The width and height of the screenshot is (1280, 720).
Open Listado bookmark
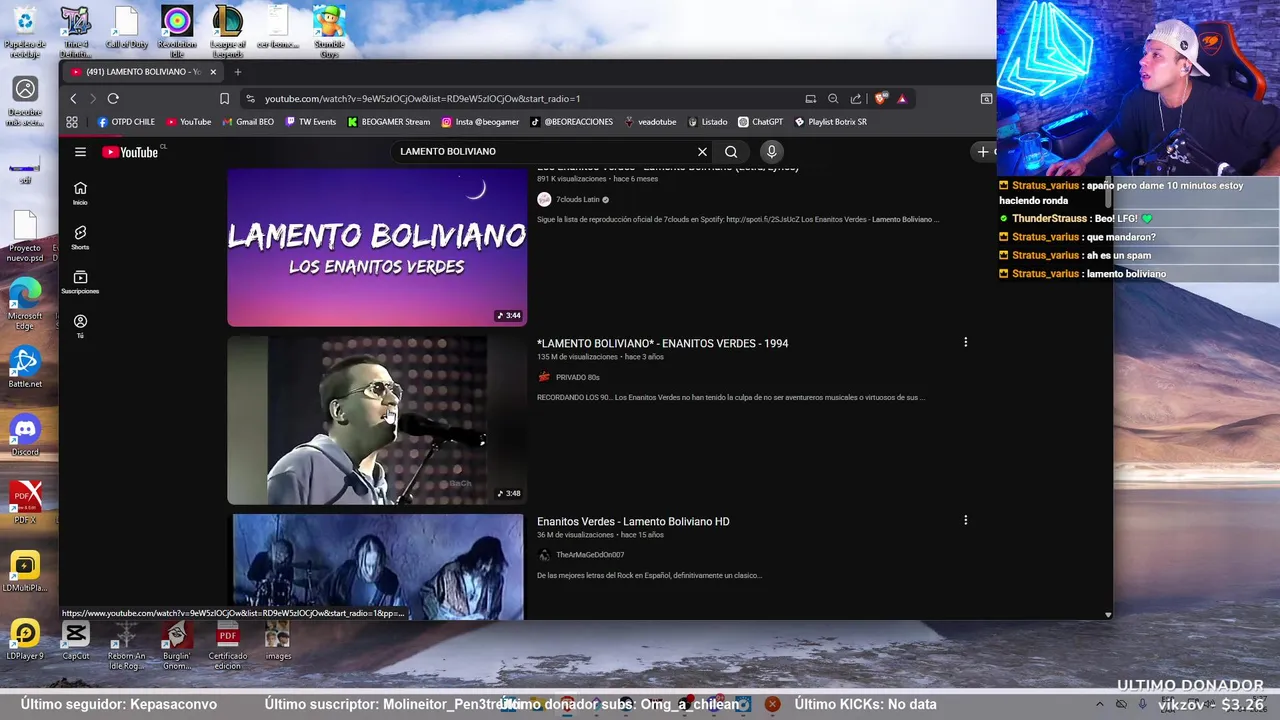pyautogui.click(x=707, y=122)
